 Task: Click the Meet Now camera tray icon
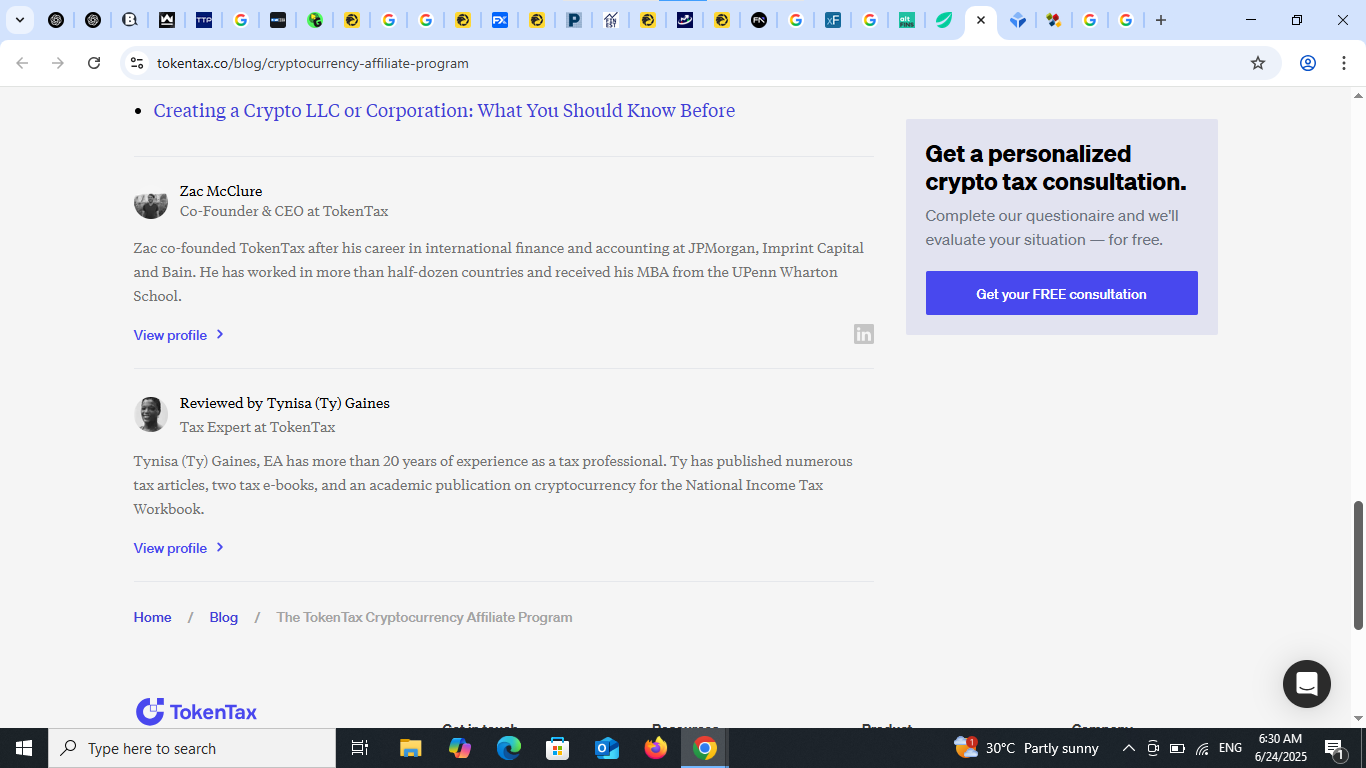[1153, 748]
